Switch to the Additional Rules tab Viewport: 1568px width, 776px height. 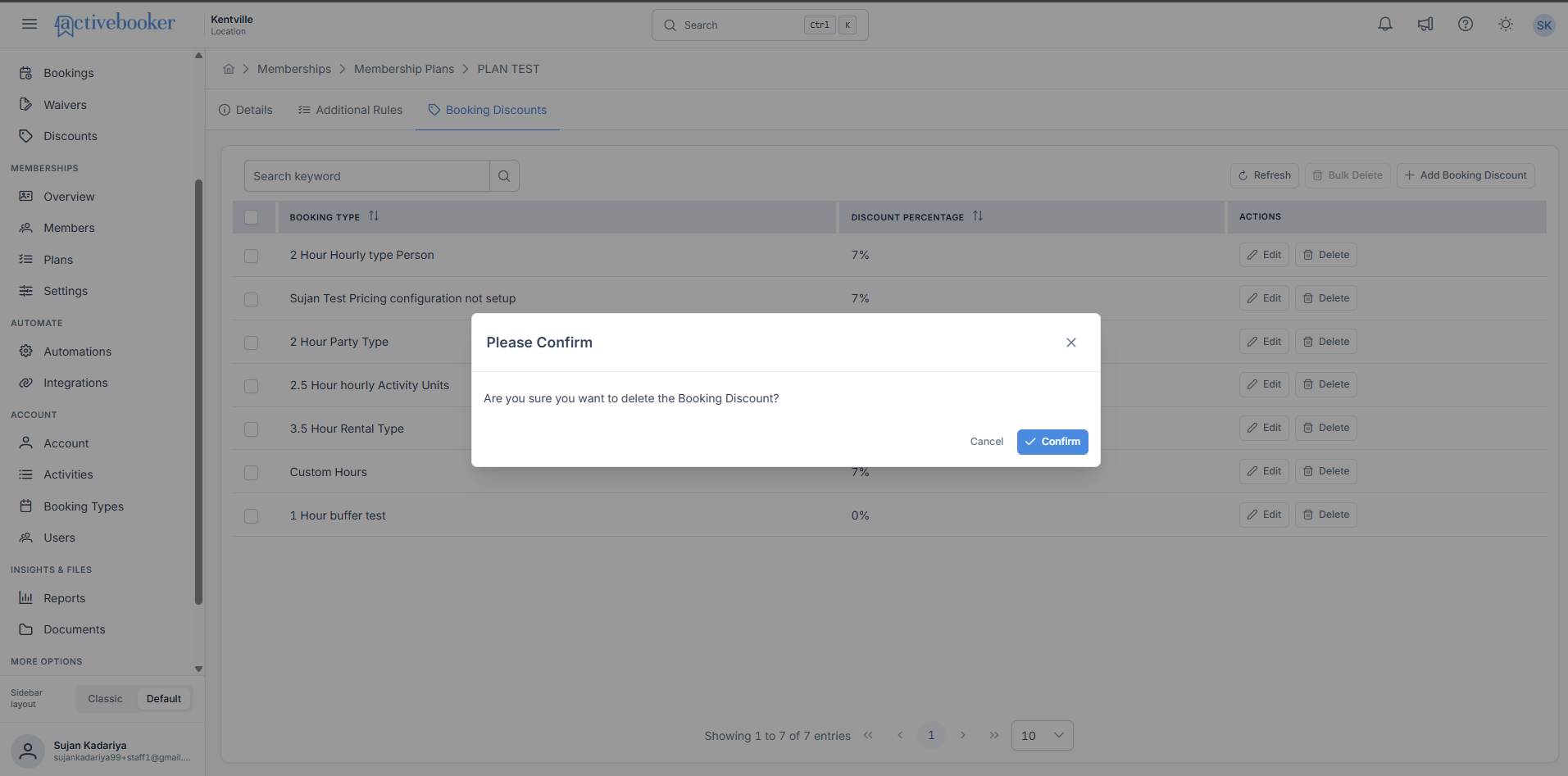tap(350, 110)
